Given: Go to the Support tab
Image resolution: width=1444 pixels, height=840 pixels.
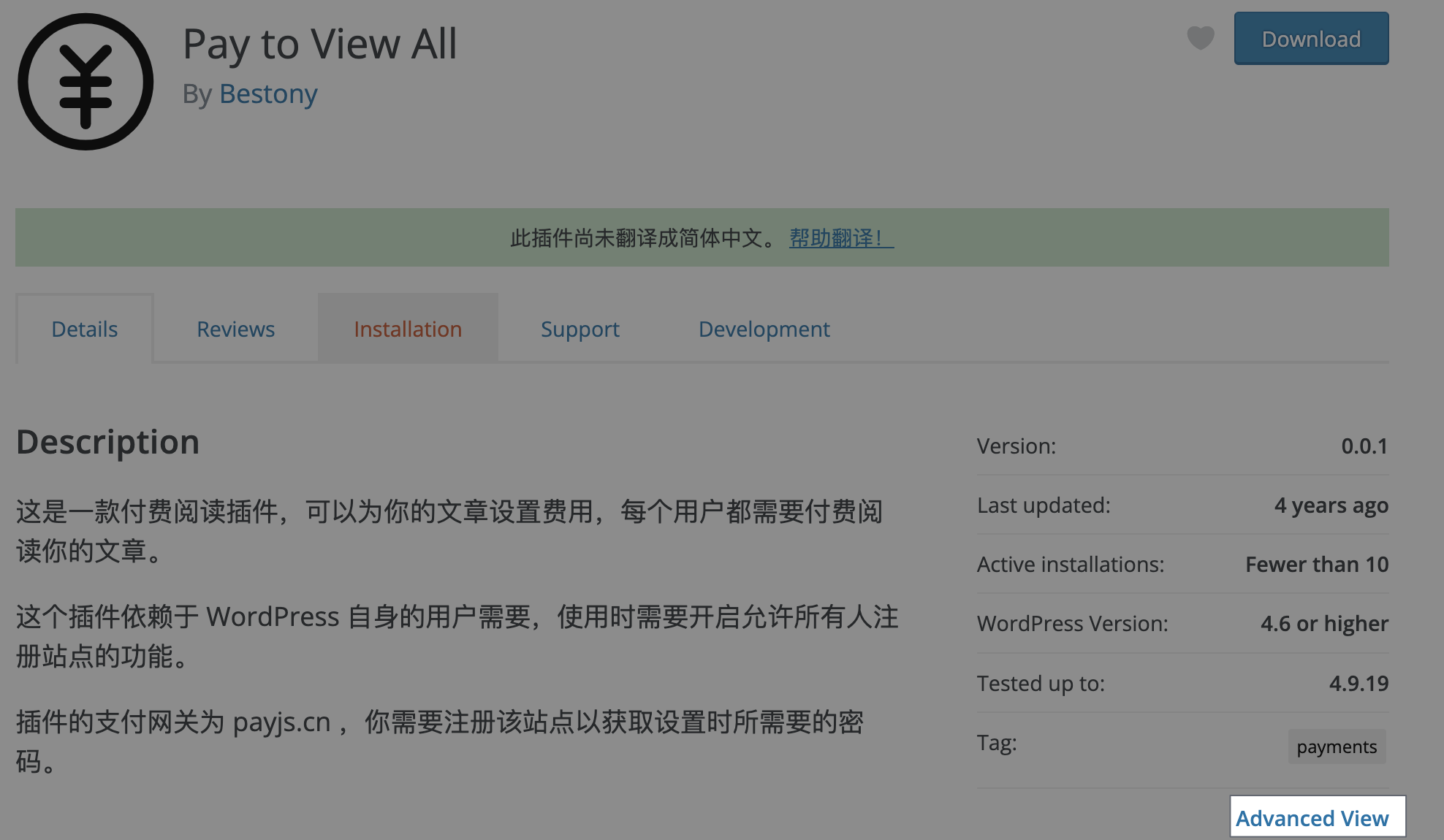Looking at the screenshot, I should (579, 329).
